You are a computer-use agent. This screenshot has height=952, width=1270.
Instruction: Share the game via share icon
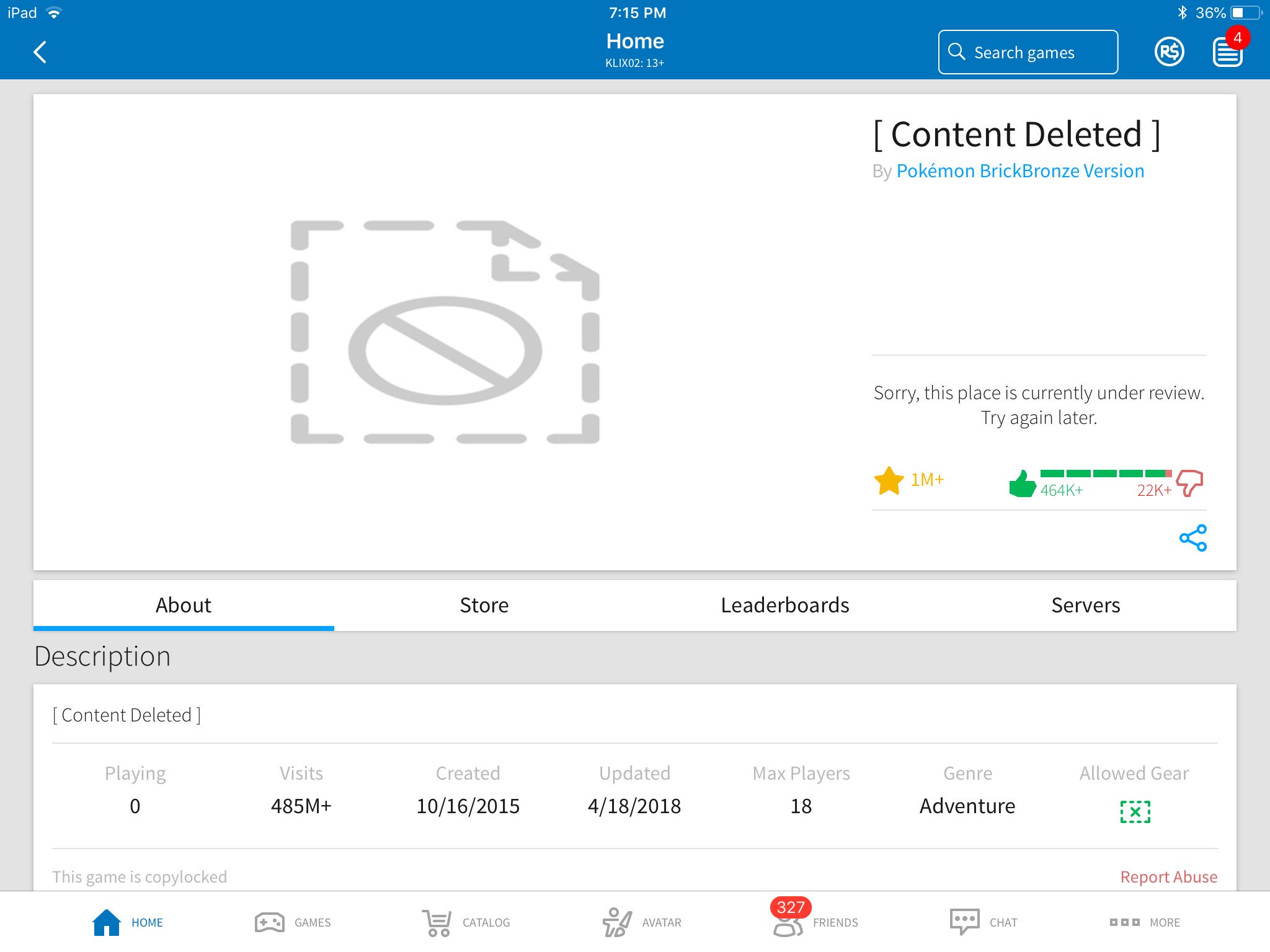(x=1192, y=538)
